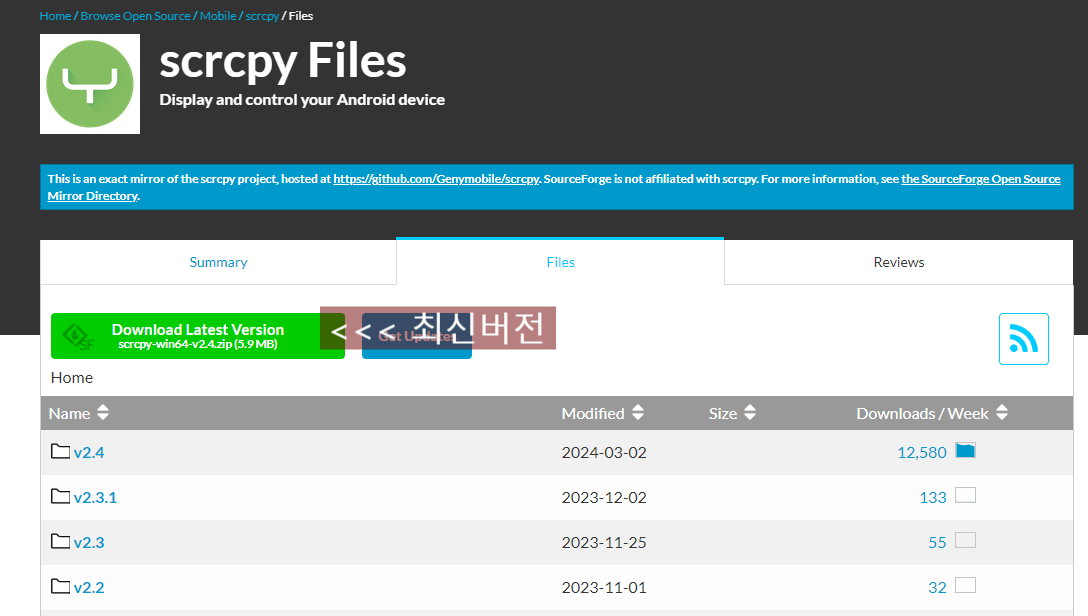Open the RSS feed icon
The width and height of the screenshot is (1088, 616).
(x=1023, y=339)
